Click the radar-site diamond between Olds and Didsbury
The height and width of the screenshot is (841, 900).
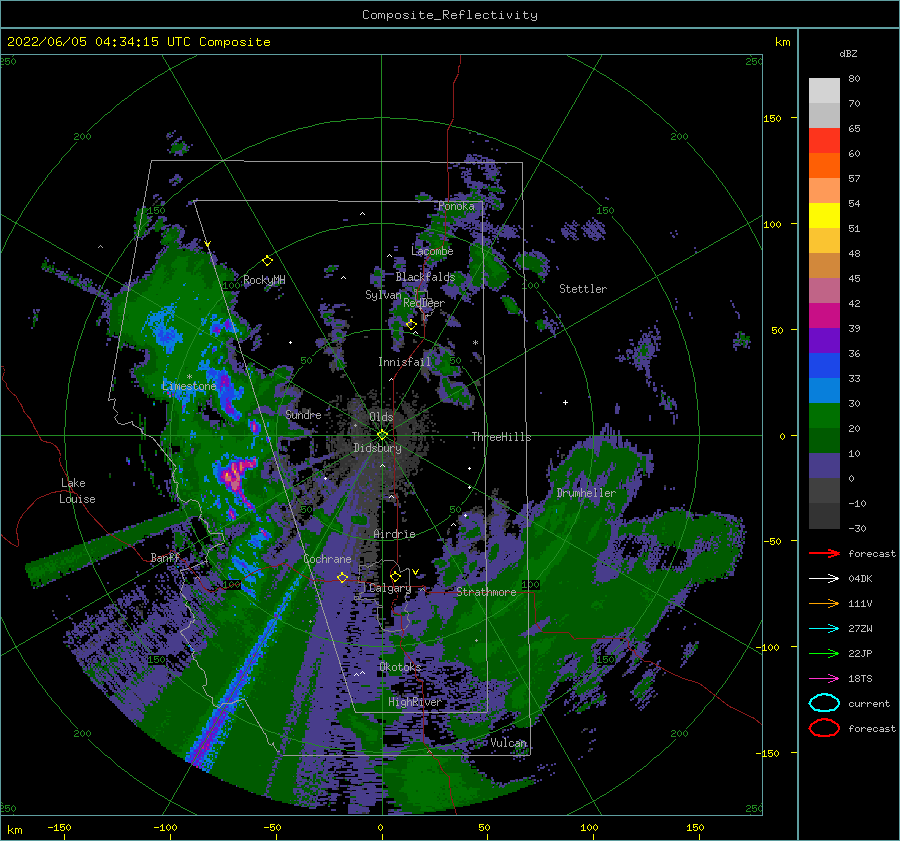(x=382, y=435)
